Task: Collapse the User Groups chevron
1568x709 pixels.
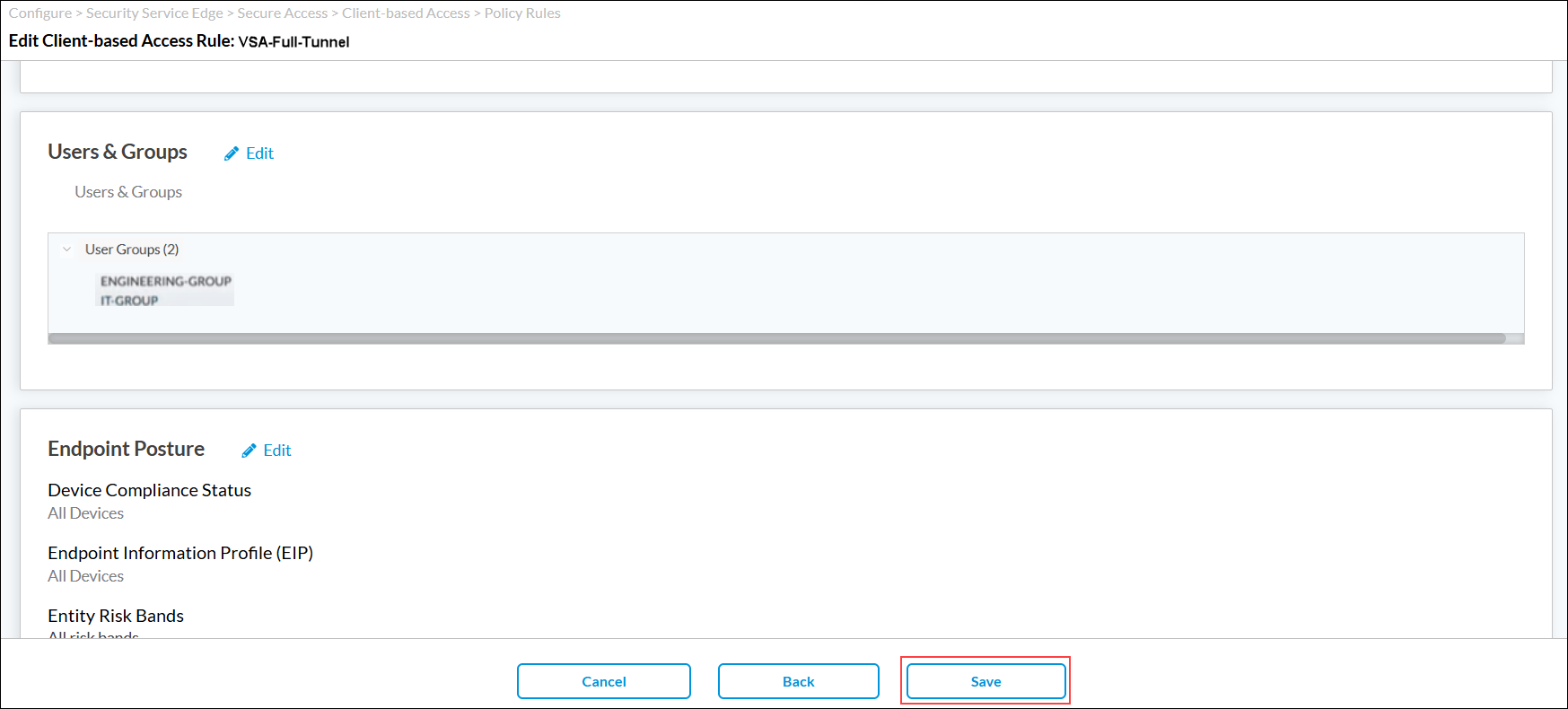Action: point(66,249)
